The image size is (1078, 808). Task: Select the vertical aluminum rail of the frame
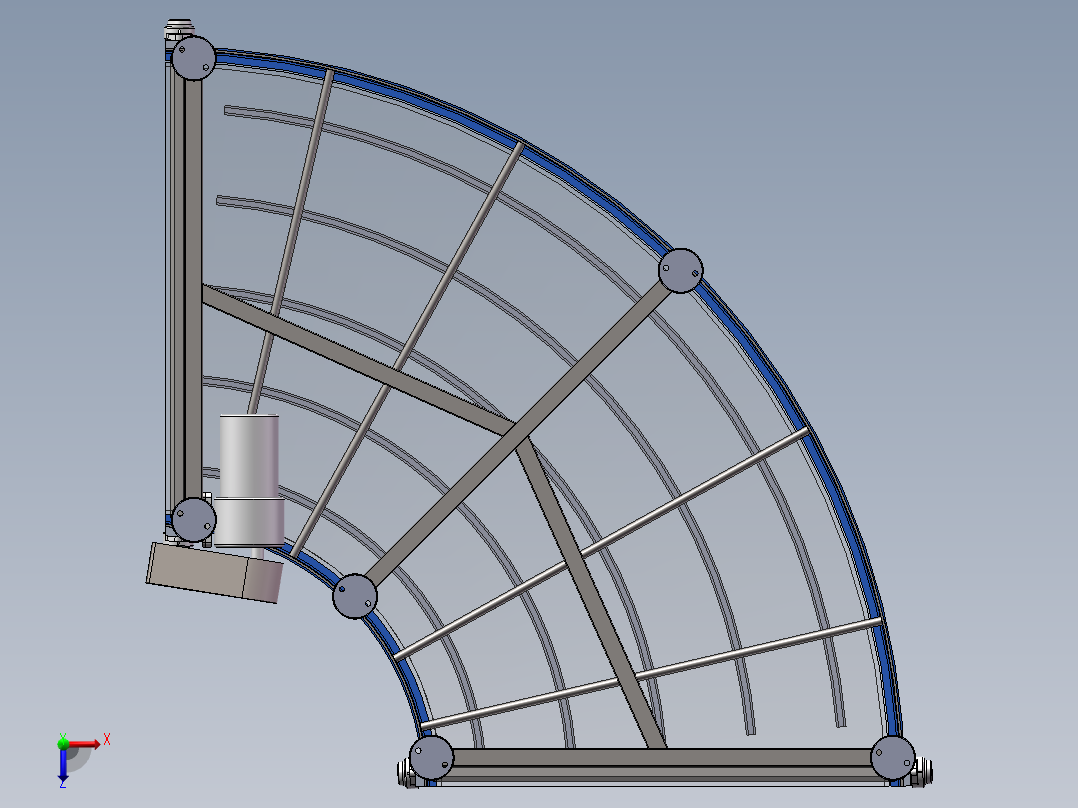click(x=184, y=289)
